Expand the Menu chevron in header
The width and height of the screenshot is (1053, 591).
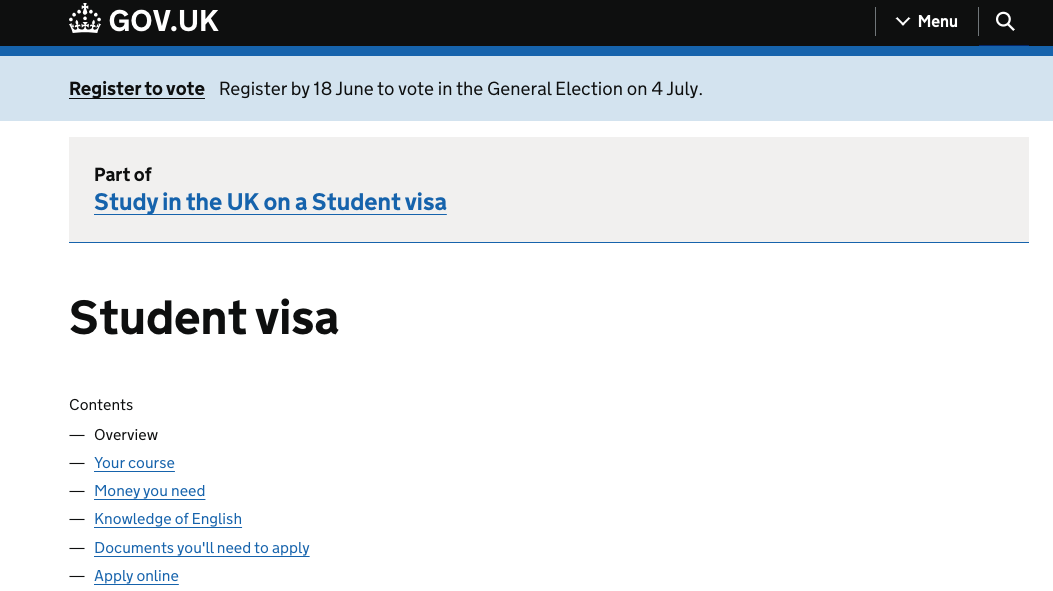point(903,21)
